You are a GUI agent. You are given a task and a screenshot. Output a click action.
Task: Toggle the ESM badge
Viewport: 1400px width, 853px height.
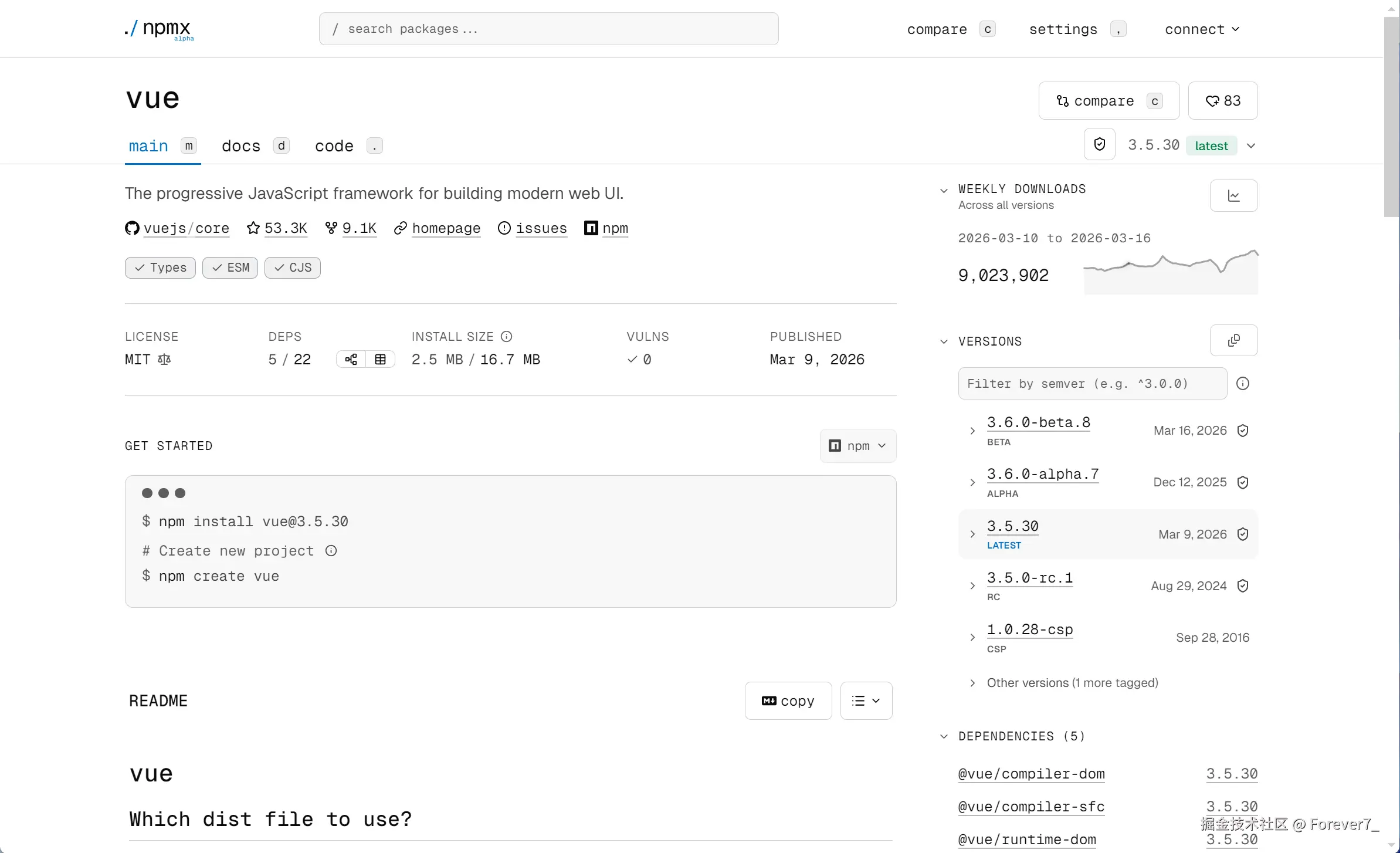pyautogui.click(x=230, y=268)
